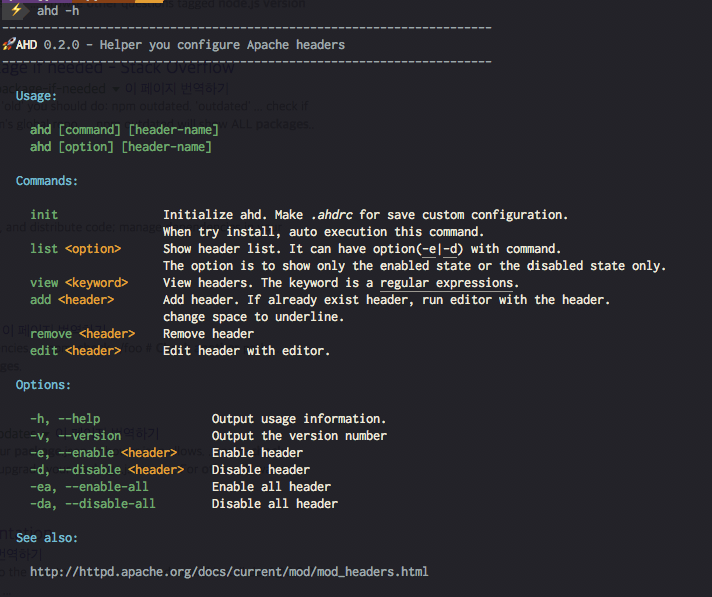
Task: Click the lightning bolt prompt icon
Action: click(x=16, y=10)
